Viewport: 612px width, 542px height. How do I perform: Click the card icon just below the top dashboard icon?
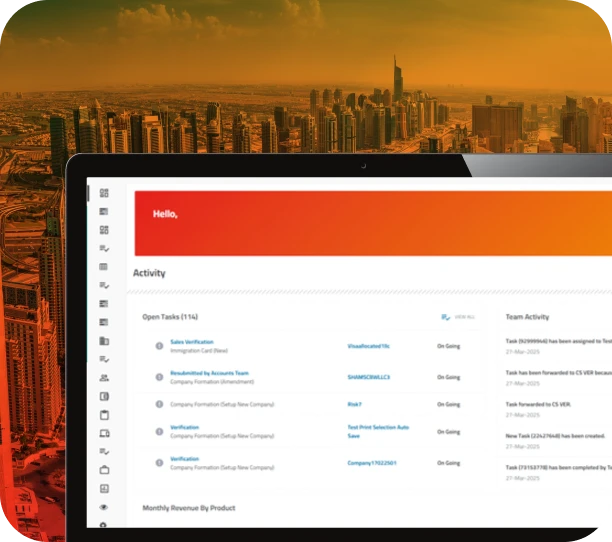[x=104, y=211]
